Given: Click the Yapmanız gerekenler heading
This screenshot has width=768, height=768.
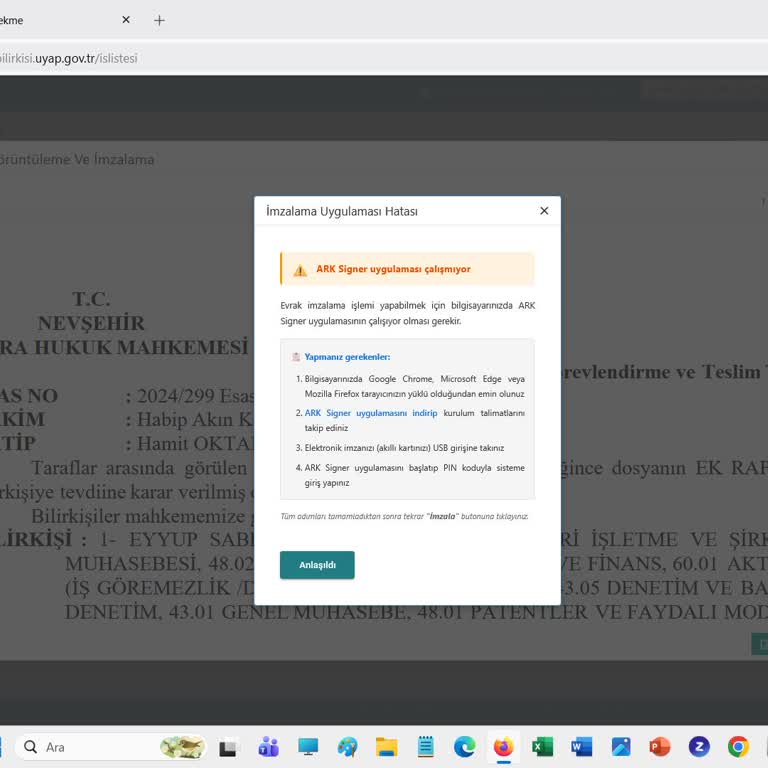Looking at the screenshot, I should tap(347, 357).
